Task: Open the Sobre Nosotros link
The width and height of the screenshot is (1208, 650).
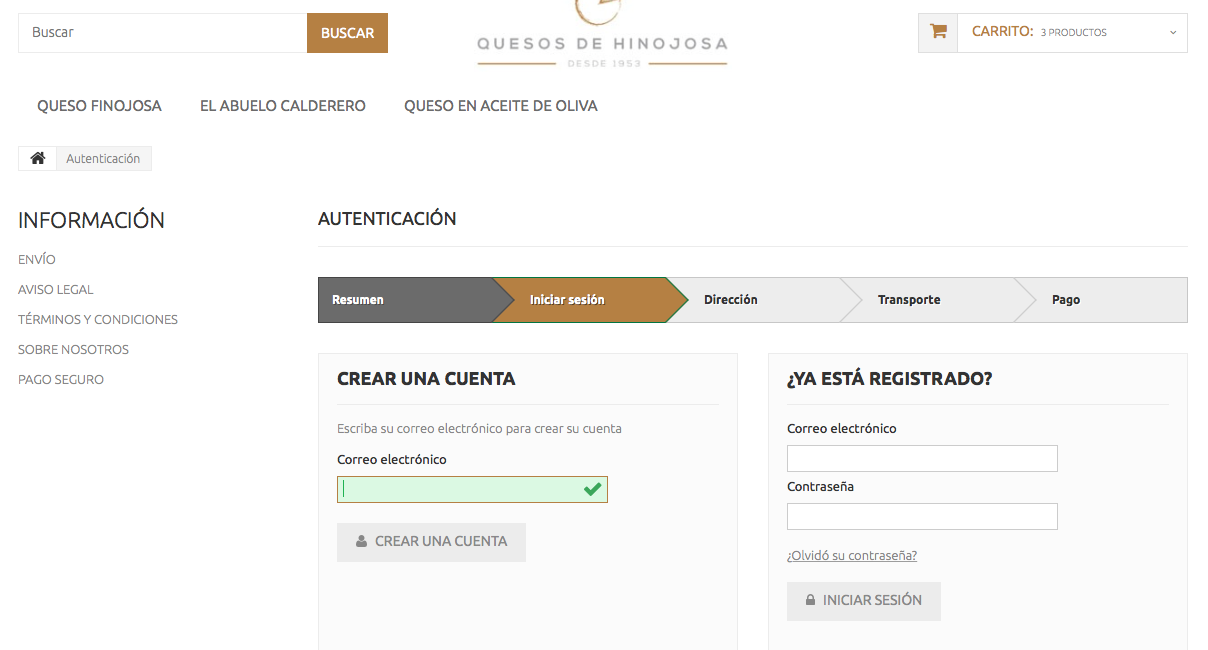Action: click(x=73, y=350)
